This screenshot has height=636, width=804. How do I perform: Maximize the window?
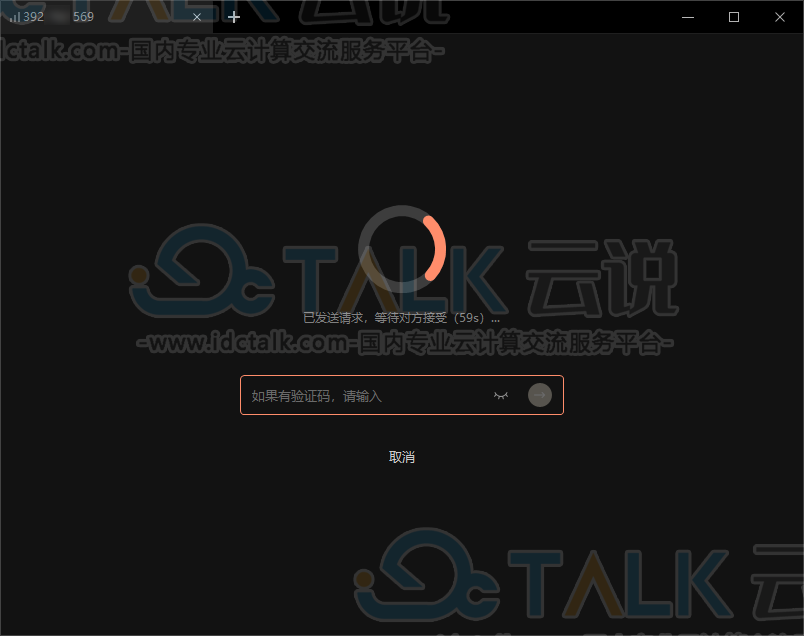tap(734, 17)
